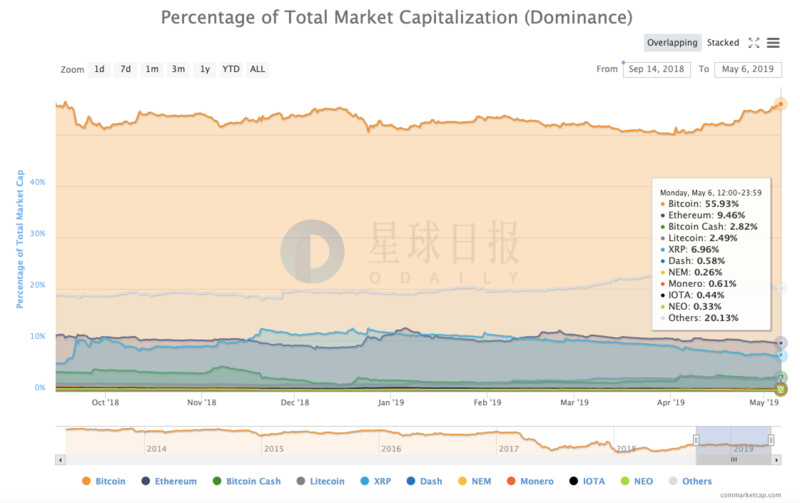Toggle Bitcoin series in legend
The height and width of the screenshot is (503, 800).
[x=104, y=481]
